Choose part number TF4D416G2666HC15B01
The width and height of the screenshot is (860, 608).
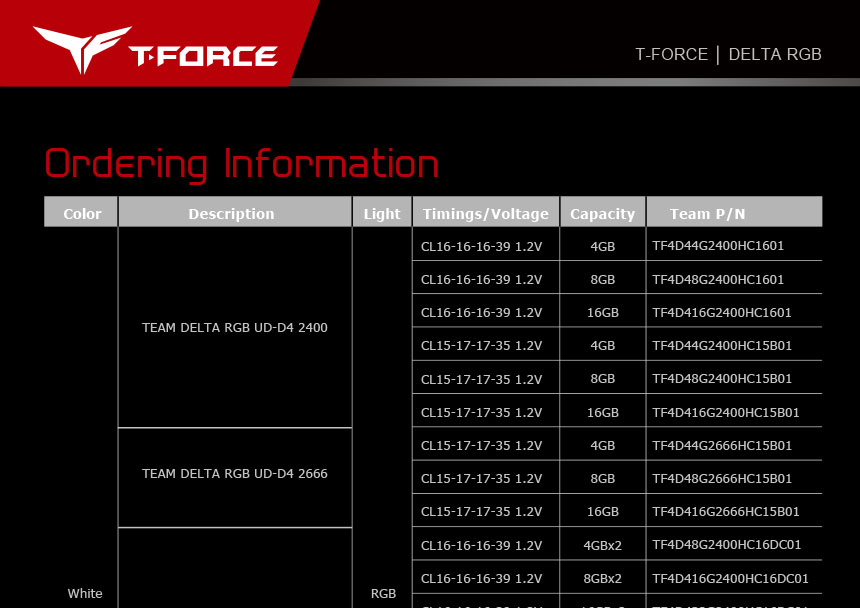tap(726, 512)
